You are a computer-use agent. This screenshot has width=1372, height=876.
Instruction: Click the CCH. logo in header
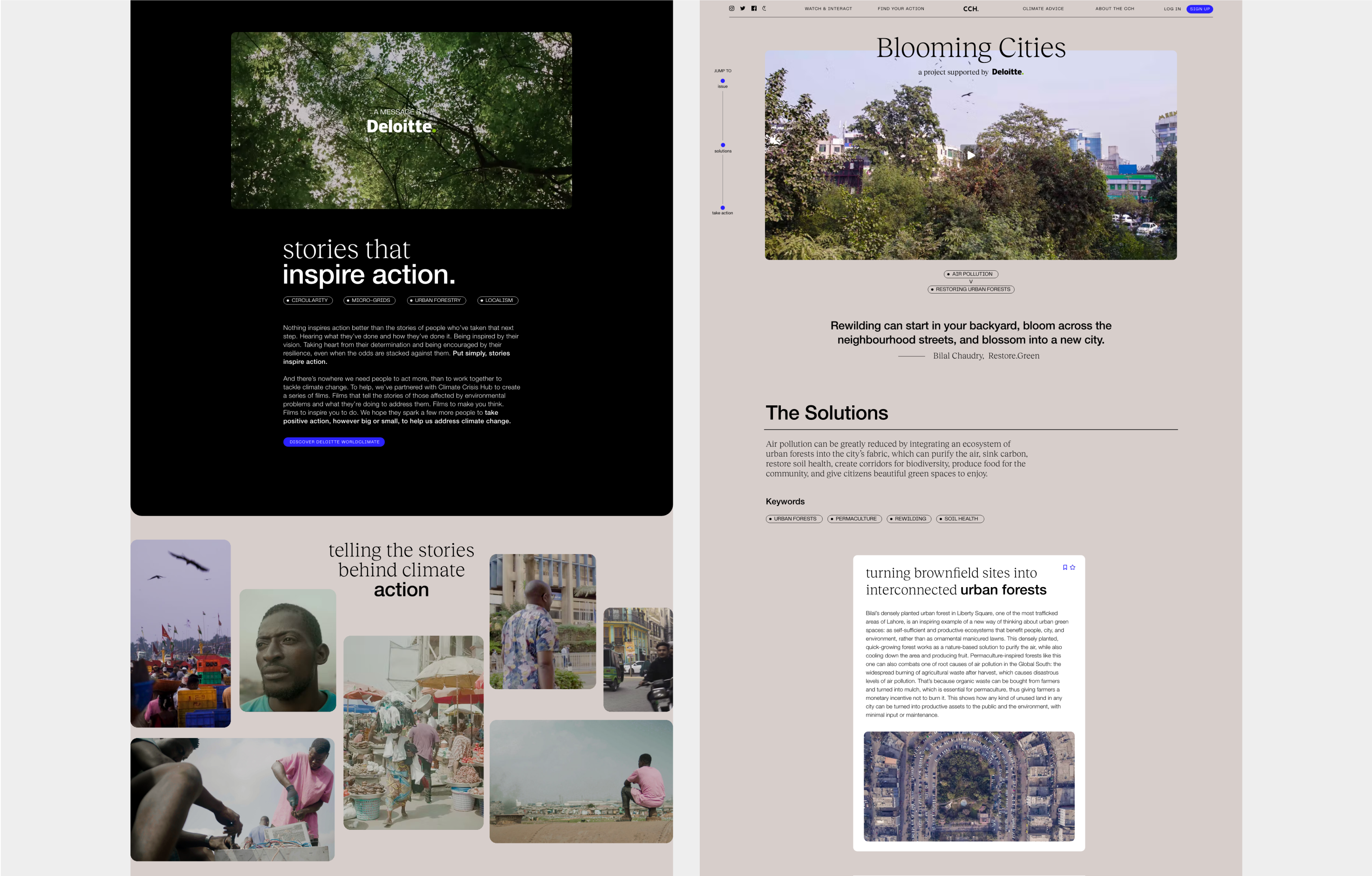(x=970, y=9)
